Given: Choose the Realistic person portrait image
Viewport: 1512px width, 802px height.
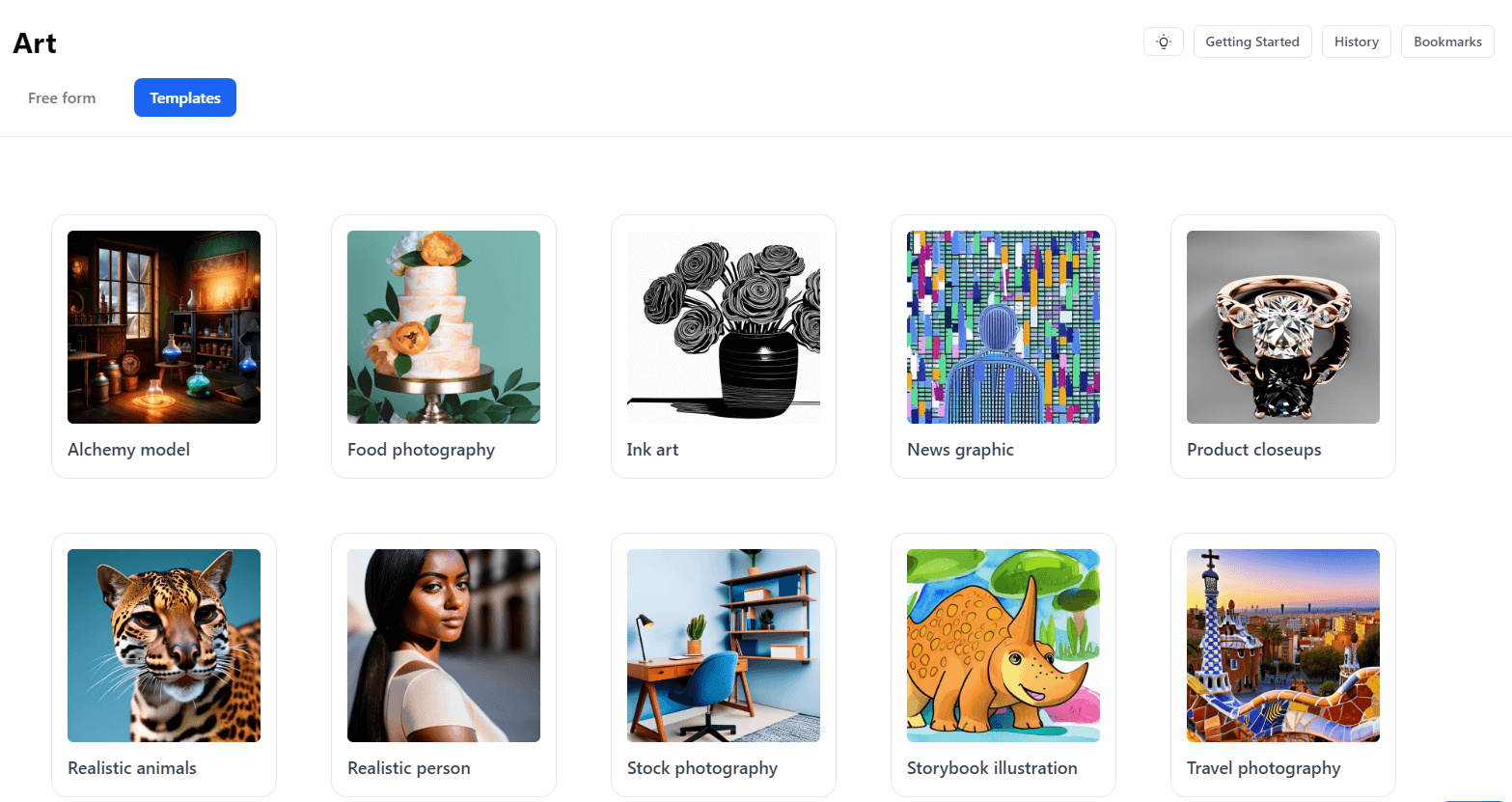Looking at the screenshot, I should tap(444, 646).
